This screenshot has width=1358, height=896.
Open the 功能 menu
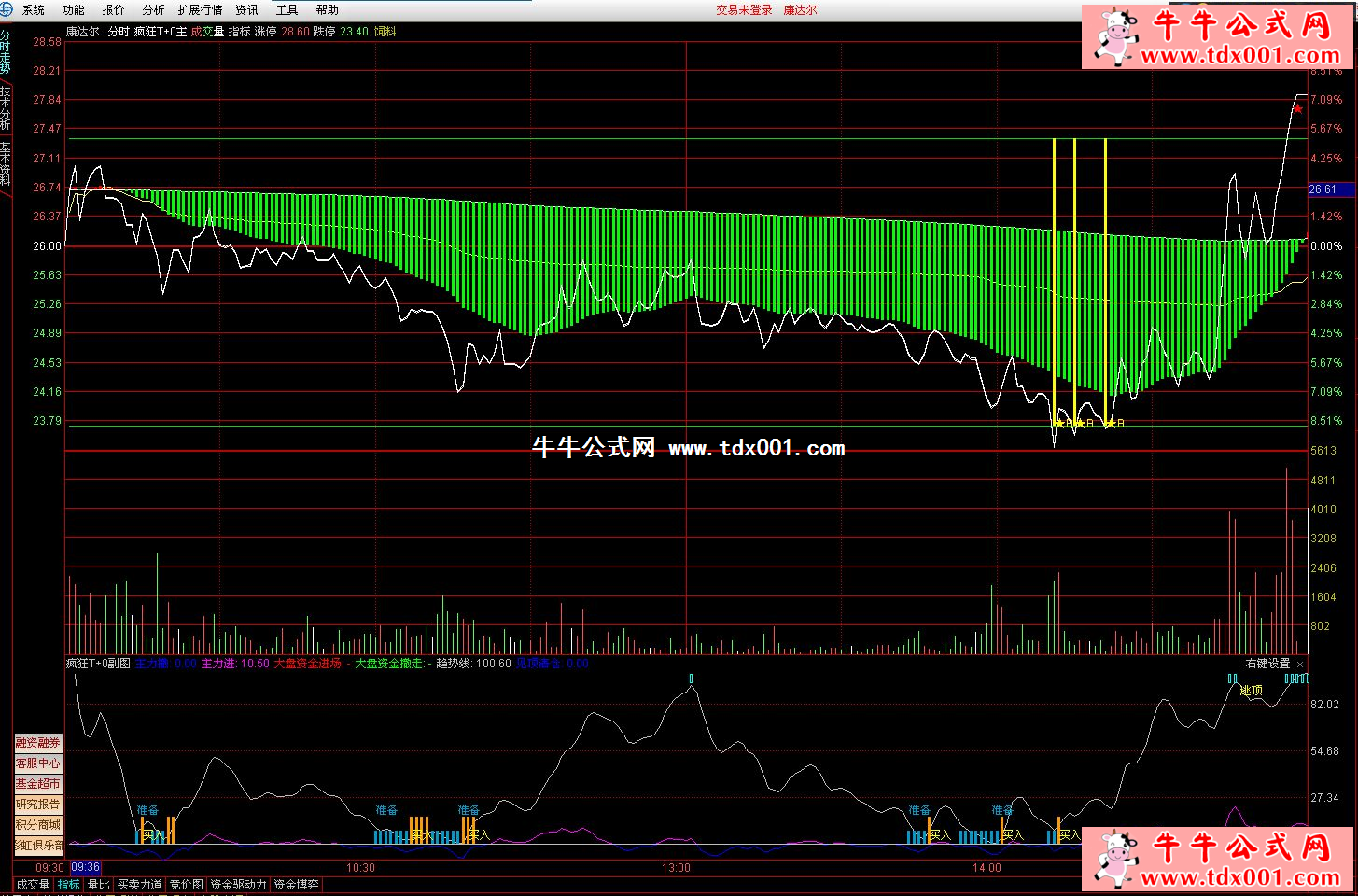click(x=73, y=10)
